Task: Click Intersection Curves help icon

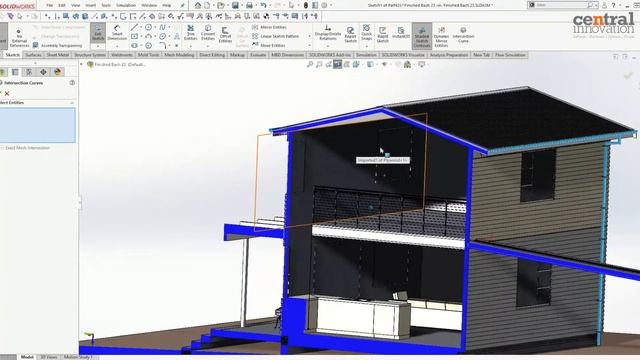Action: click(x=72, y=83)
